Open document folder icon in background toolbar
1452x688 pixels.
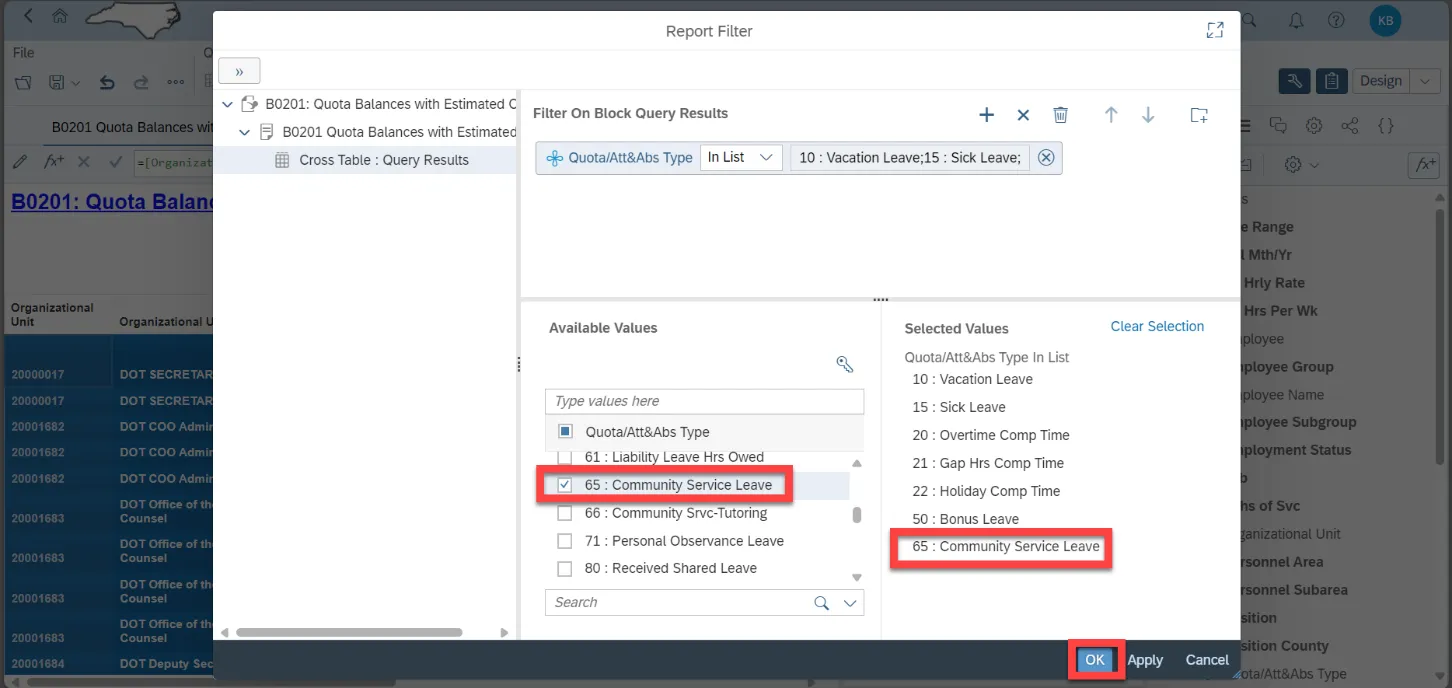(x=23, y=82)
